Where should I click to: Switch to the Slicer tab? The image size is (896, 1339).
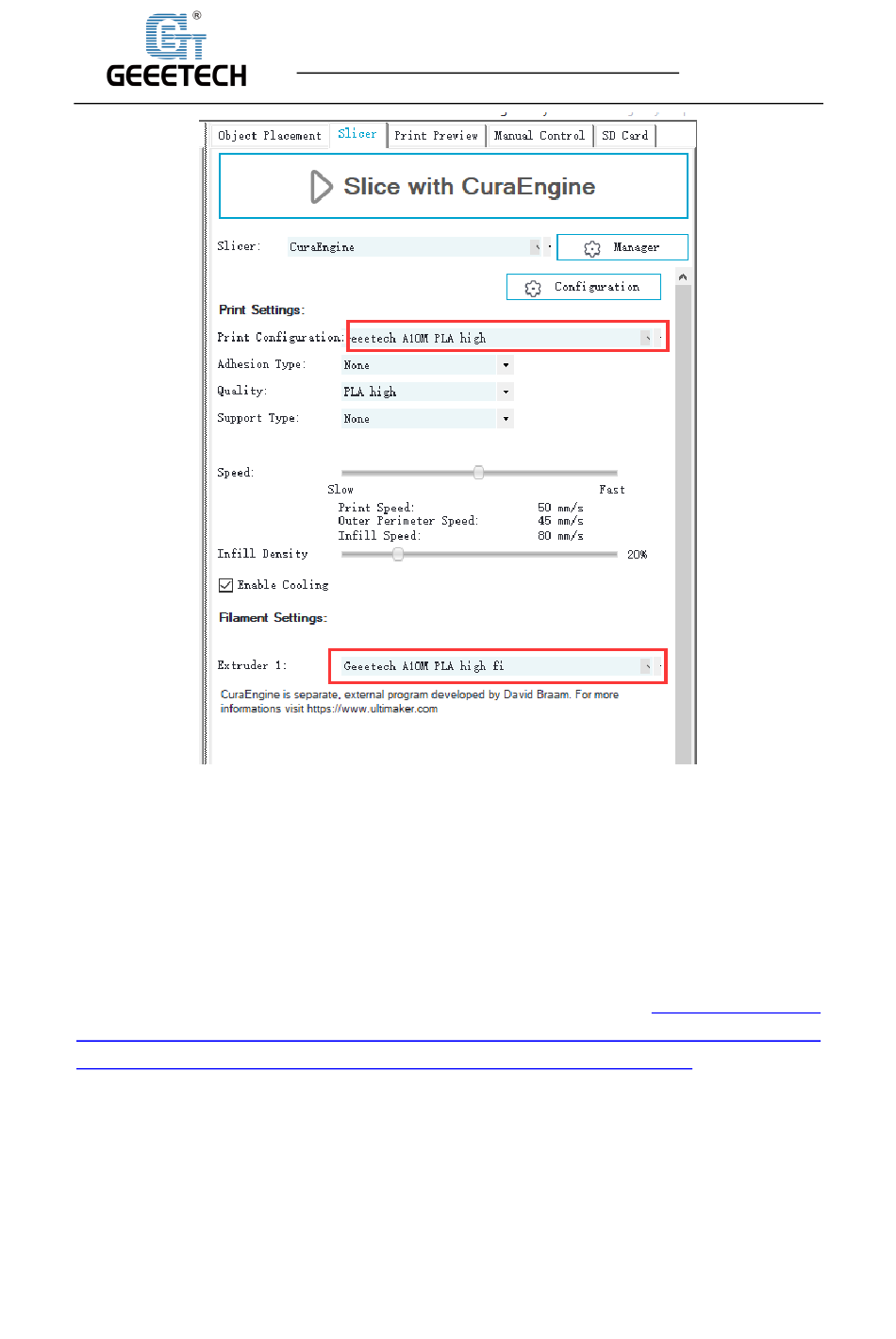point(357,135)
